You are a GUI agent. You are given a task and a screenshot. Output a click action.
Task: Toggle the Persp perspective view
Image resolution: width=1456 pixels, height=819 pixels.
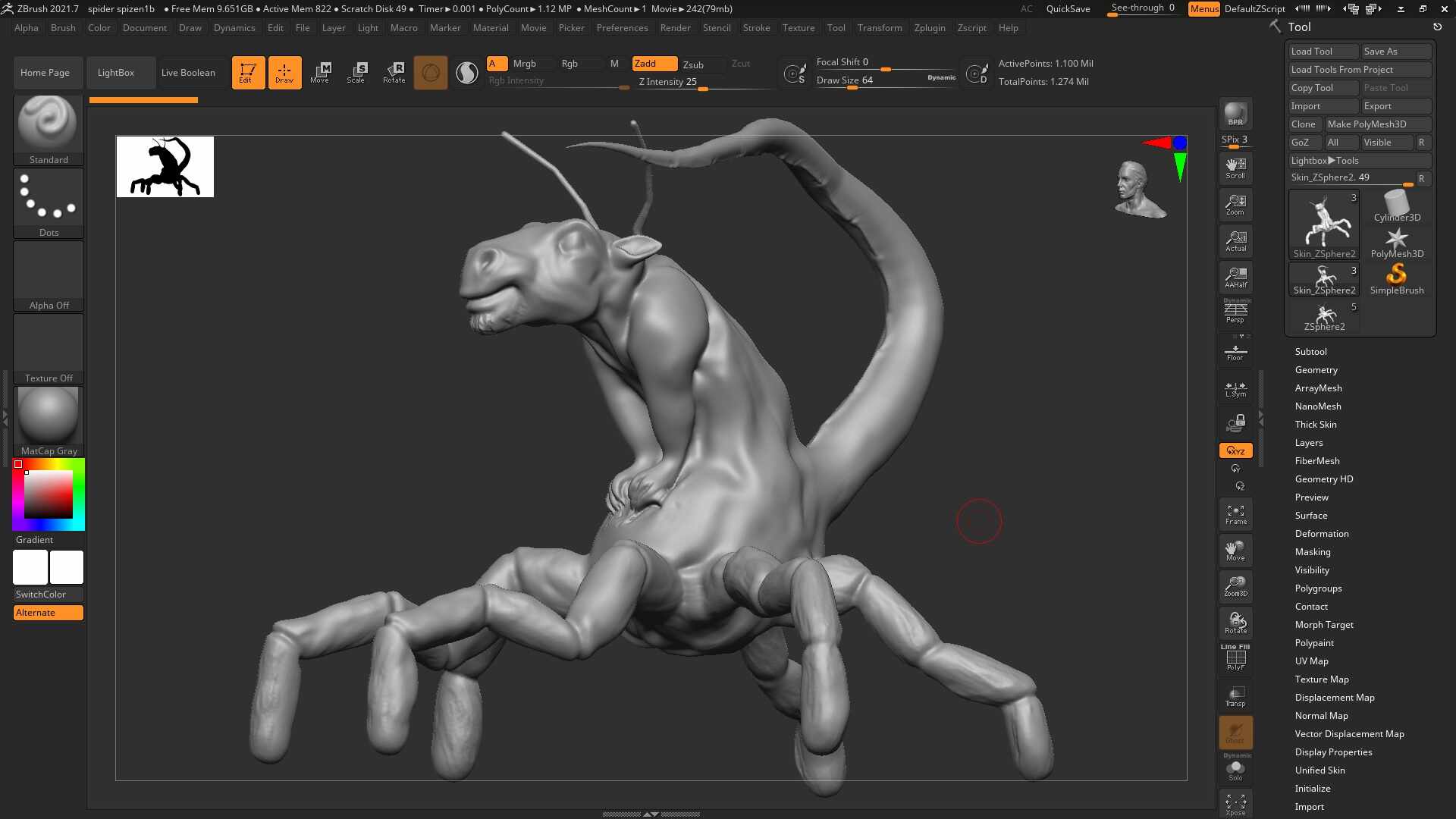1235,311
